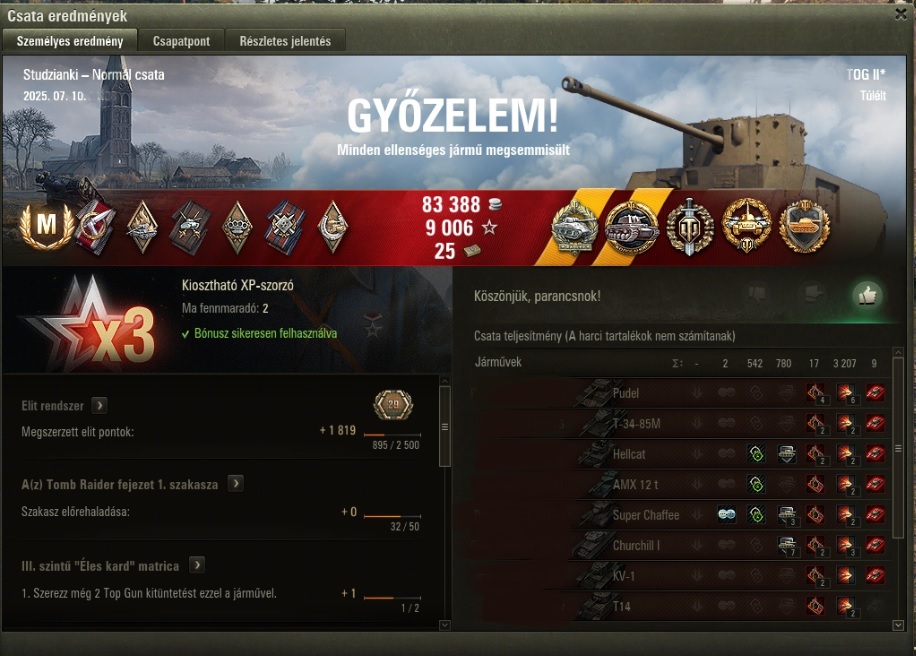Click the level 29 elite badge
The image size is (916, 656).
coord(393,404)
